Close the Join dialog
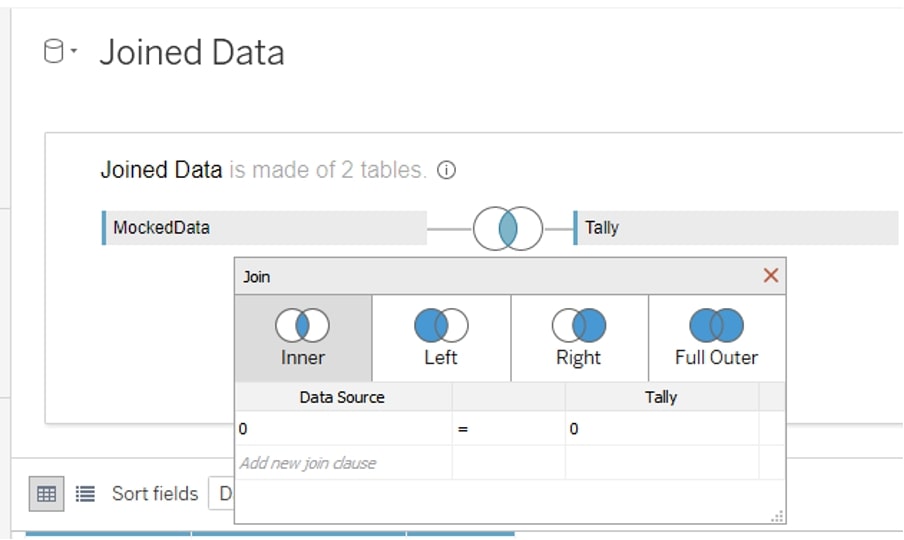Image resolution: width=904 pixels, height=540 pixels. pos(771,275)
